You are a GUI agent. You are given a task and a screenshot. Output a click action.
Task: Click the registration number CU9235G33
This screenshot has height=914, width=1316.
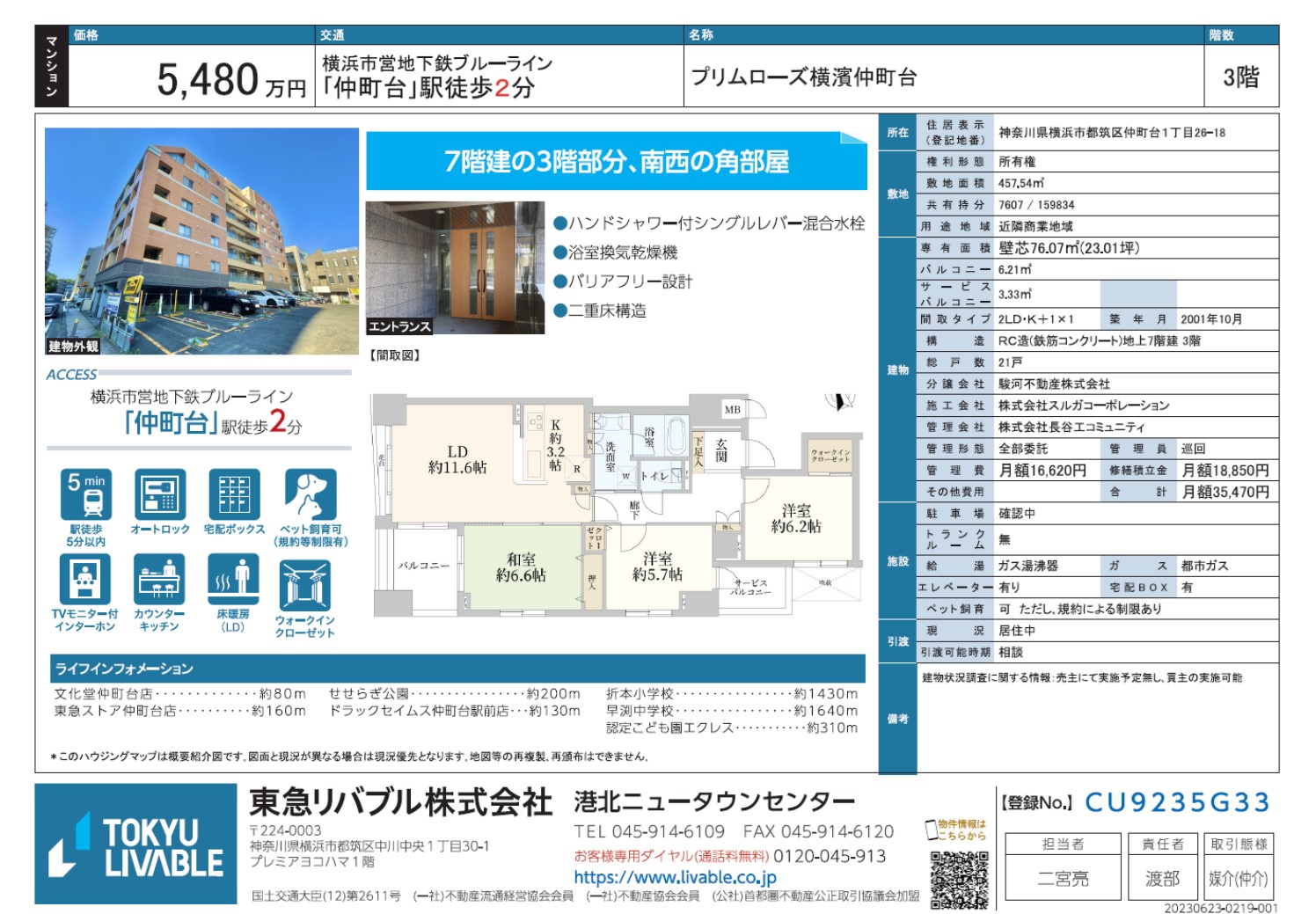coord(1177,802)
